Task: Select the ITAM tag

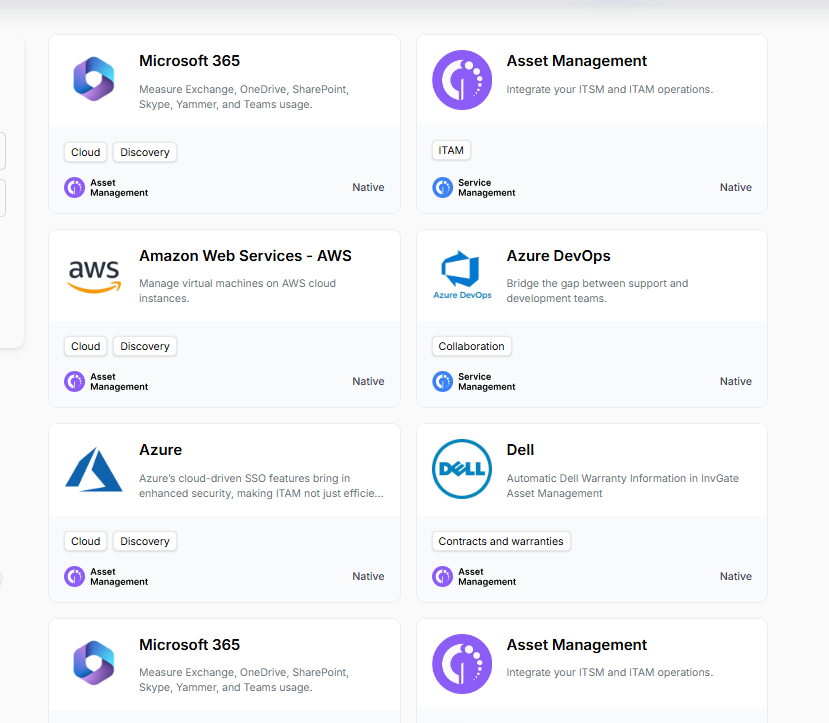Action: coord(451,150)
